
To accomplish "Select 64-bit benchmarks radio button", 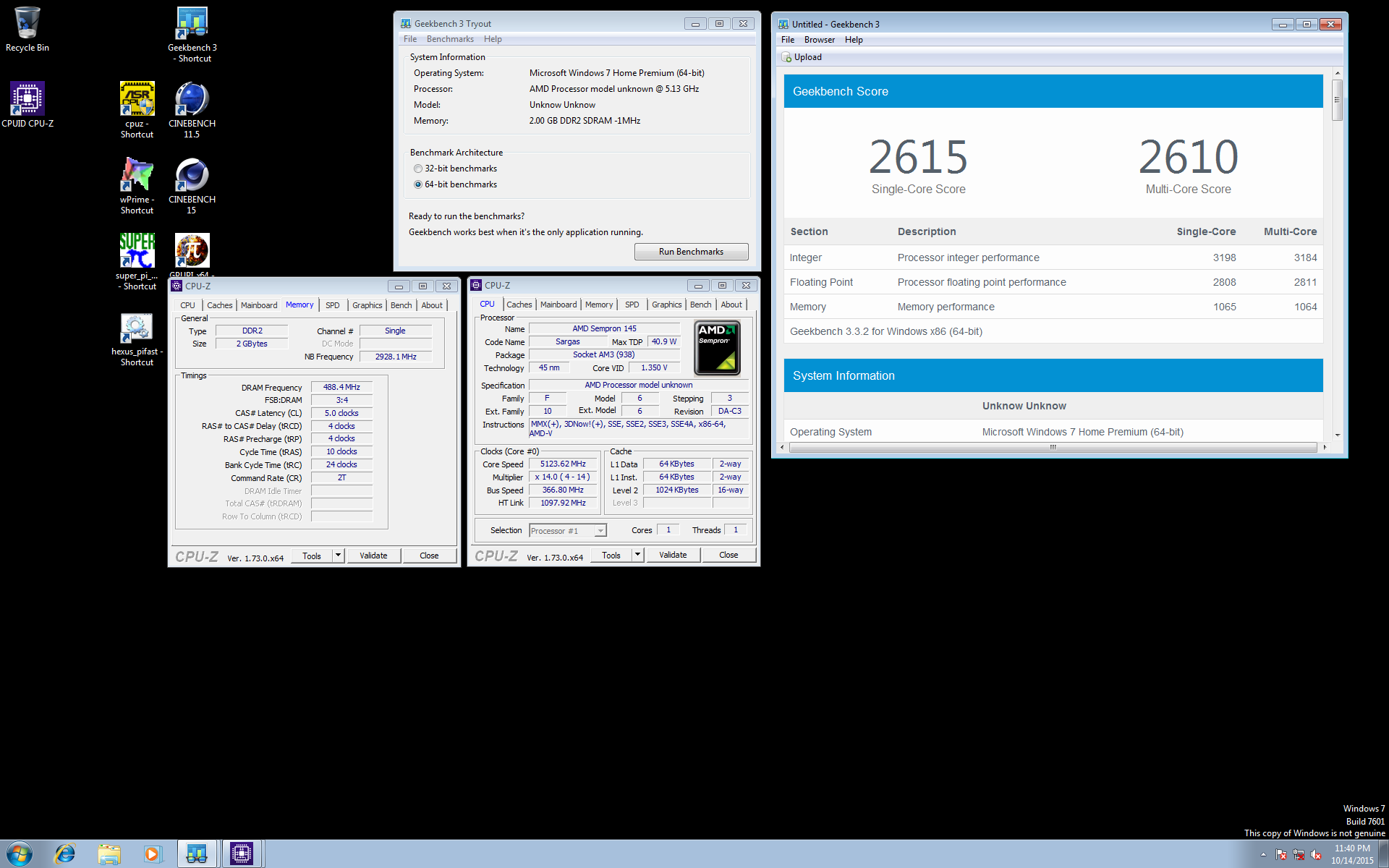I will coord(418,184).
